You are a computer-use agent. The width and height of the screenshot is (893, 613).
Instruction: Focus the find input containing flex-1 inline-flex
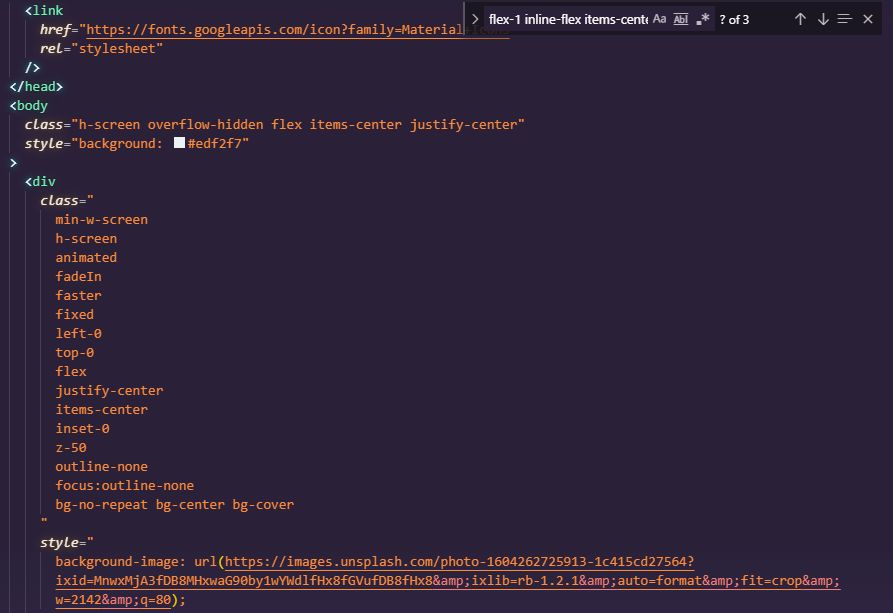point(568,19)
